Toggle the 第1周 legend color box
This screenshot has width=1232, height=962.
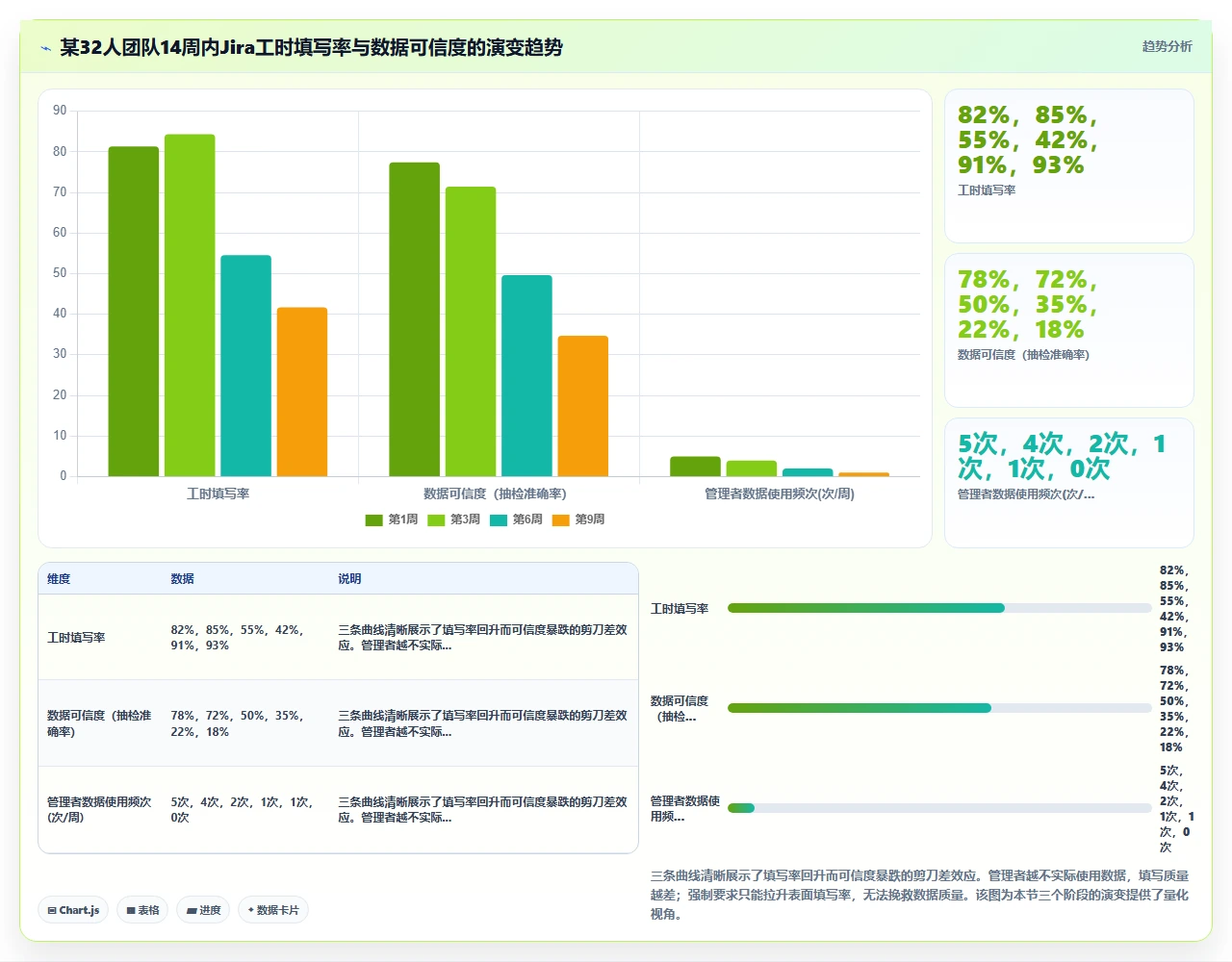tap(374, 520)
